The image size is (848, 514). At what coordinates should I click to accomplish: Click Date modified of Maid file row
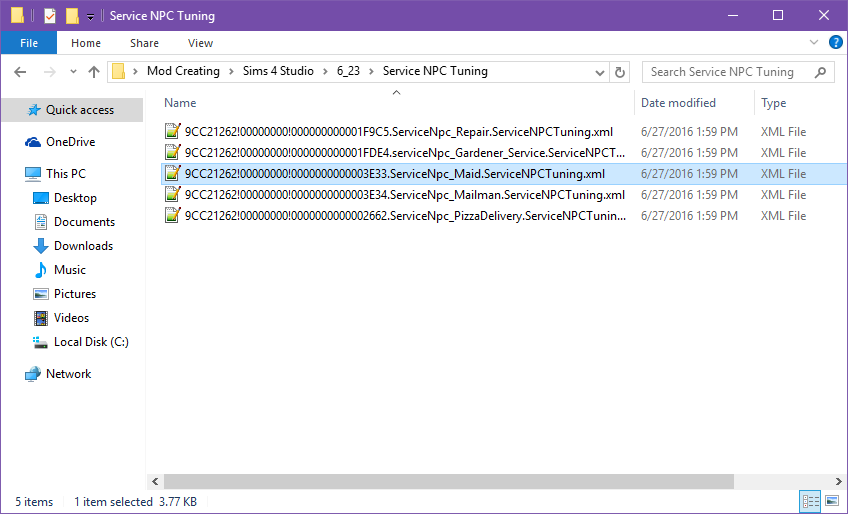coord(689,174)
